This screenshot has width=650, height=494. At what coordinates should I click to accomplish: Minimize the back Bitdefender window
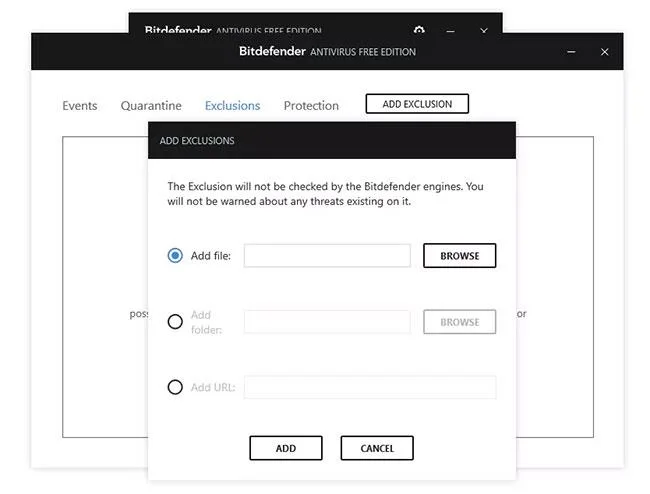(x=451, y=30)
